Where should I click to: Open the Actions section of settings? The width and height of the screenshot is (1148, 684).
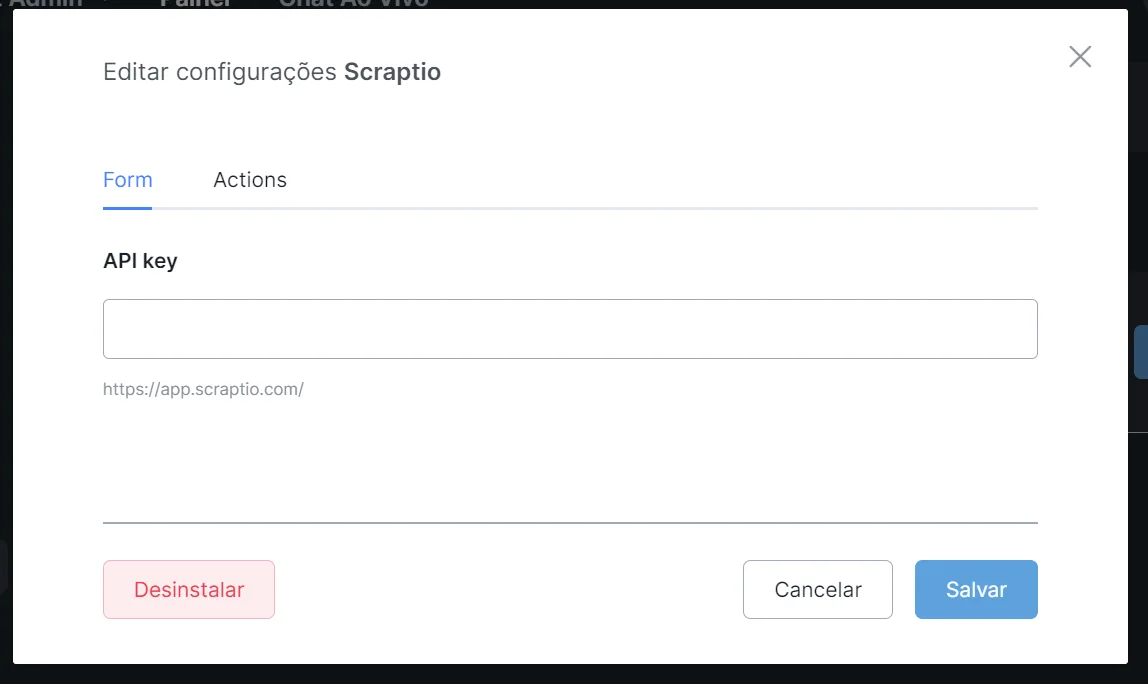pyautogui.click(x=250, y=180)
